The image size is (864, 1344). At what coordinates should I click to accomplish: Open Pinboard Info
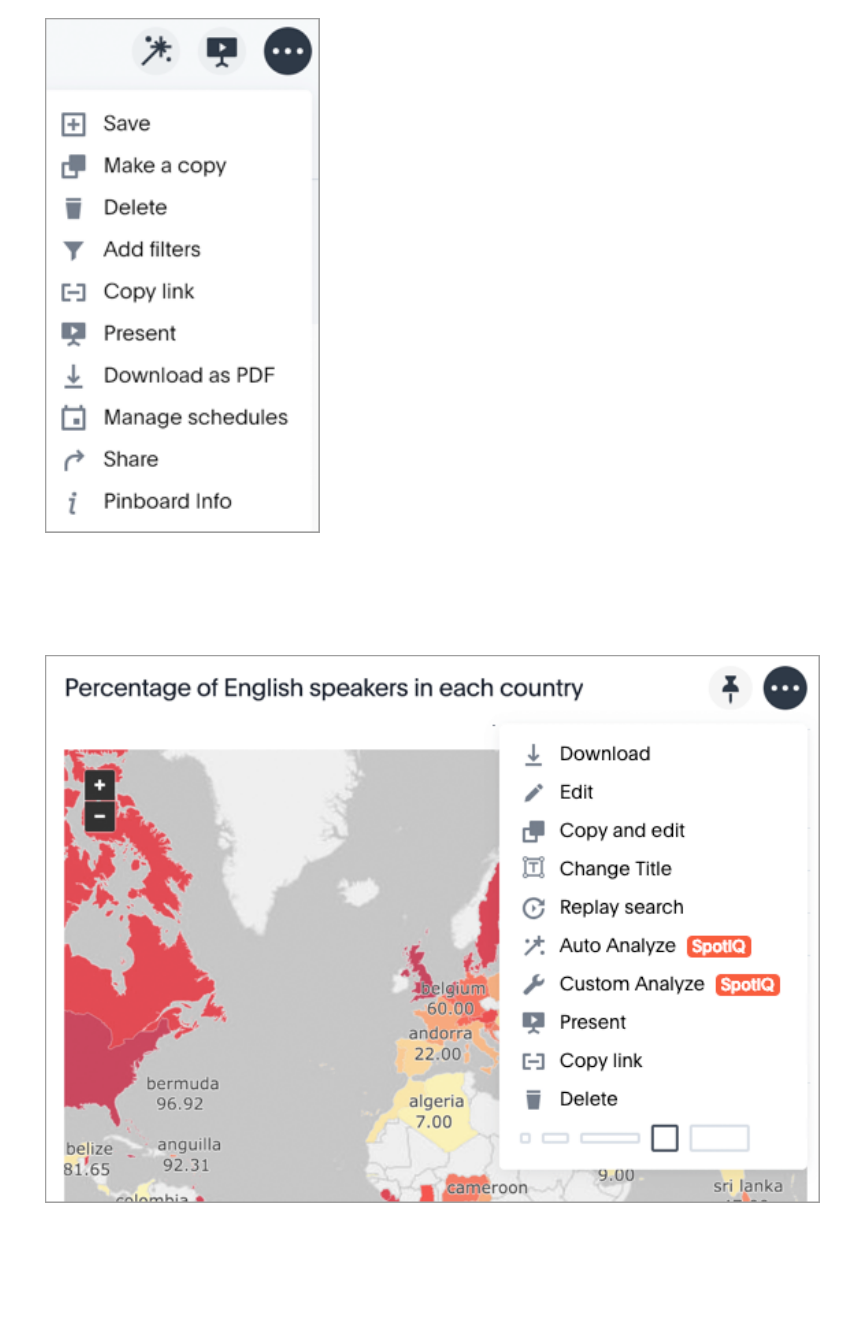pyautogui.click(x=167, y=502)
